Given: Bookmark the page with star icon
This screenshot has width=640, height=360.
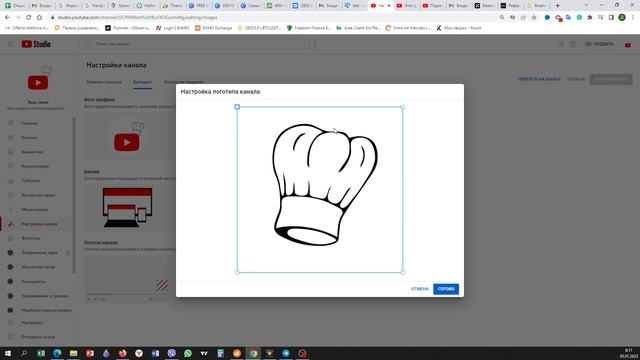Looking at the screenshot, I should click(534, 18).
